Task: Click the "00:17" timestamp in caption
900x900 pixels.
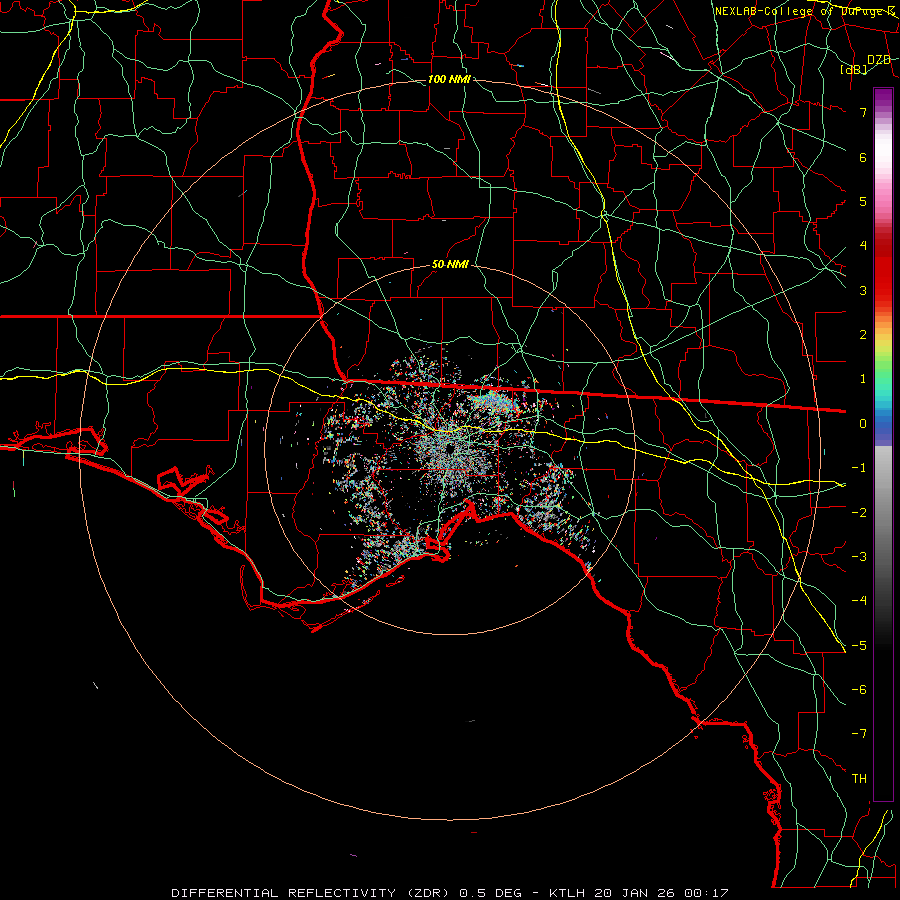Action: pos(707,893)
